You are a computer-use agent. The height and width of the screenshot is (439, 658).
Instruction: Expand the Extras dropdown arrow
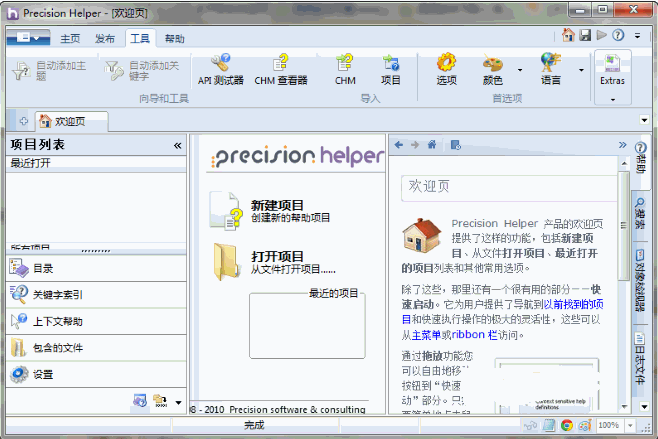pos(613,100)
